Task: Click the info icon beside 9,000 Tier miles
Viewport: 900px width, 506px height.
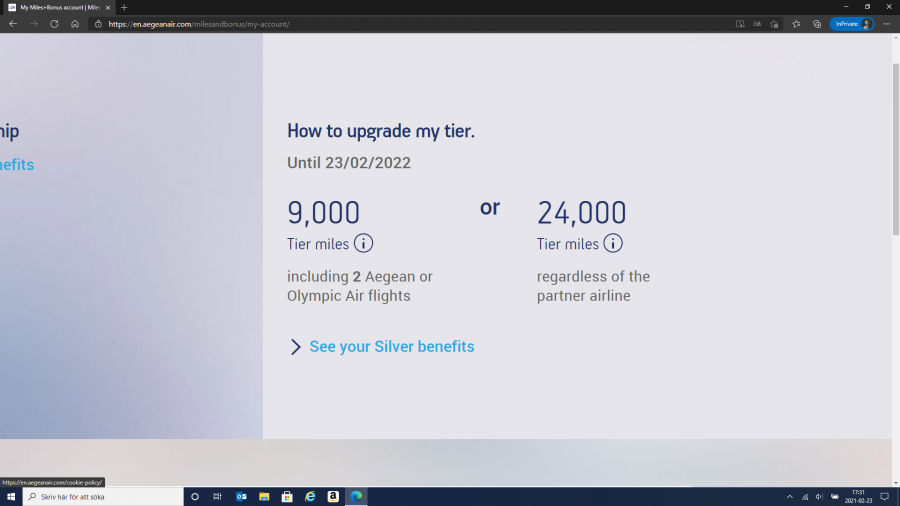Action: coord(363,243)
